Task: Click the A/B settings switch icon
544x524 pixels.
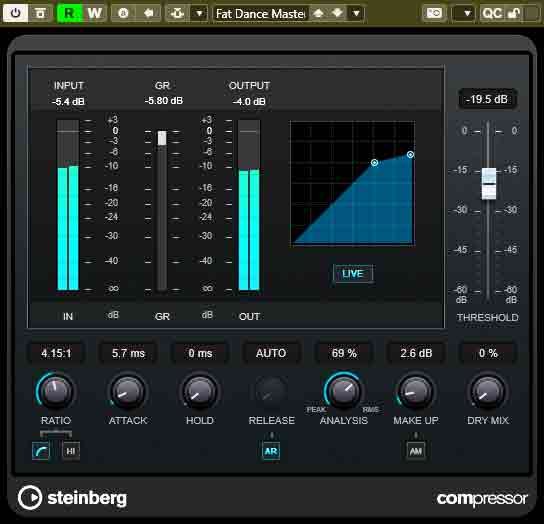Action: coord(123,13)
